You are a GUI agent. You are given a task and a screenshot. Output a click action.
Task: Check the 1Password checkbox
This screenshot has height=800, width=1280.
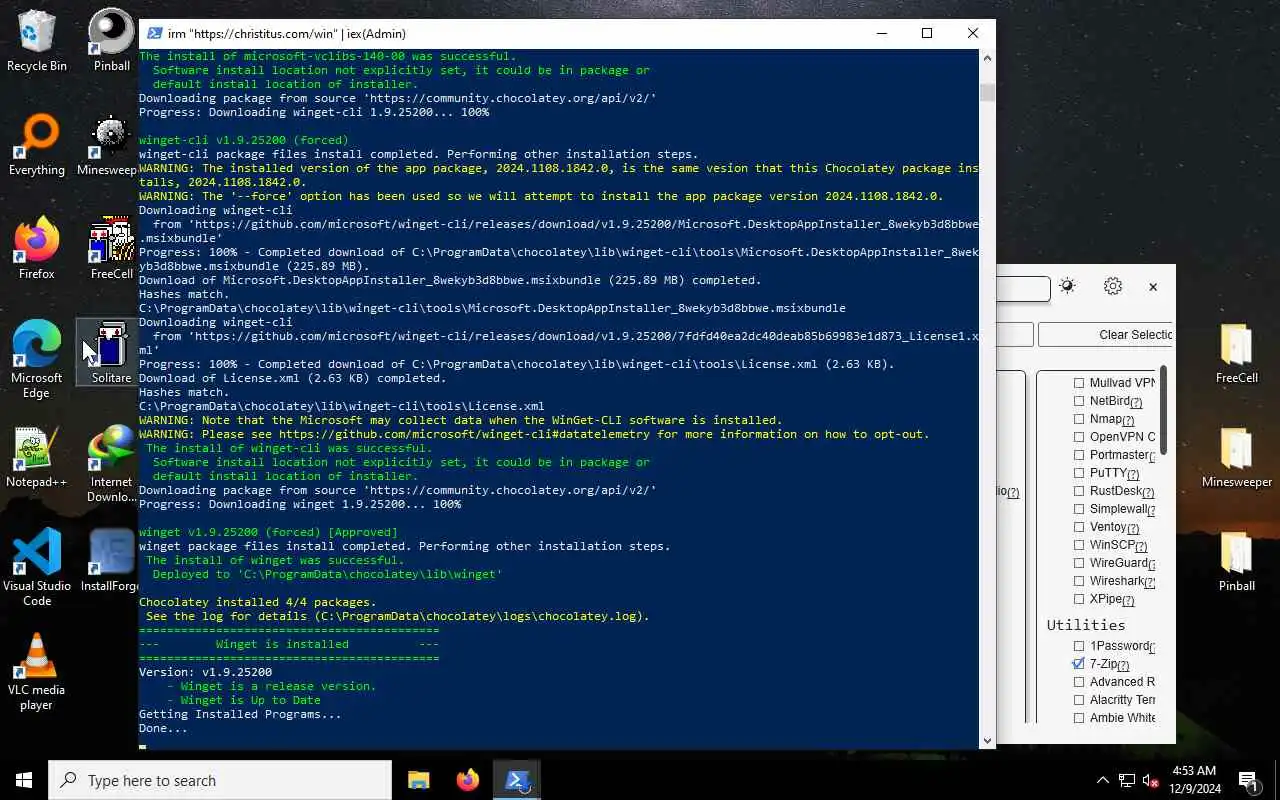[x=1079, y=646]
